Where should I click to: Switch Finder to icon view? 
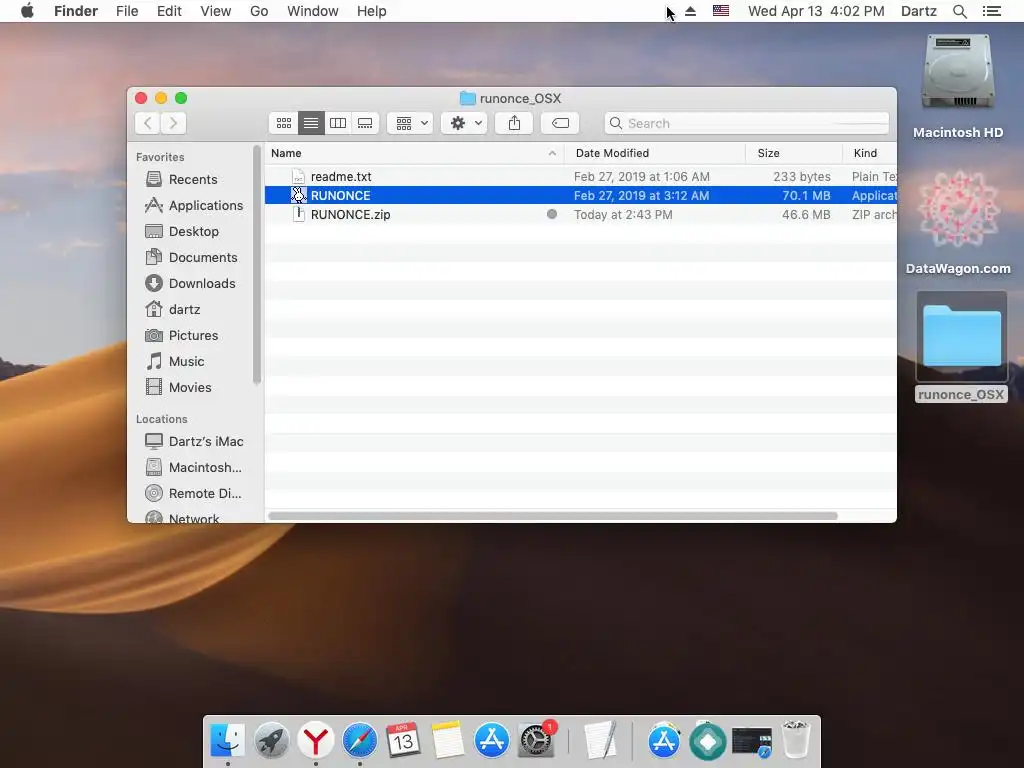(283, 123)
